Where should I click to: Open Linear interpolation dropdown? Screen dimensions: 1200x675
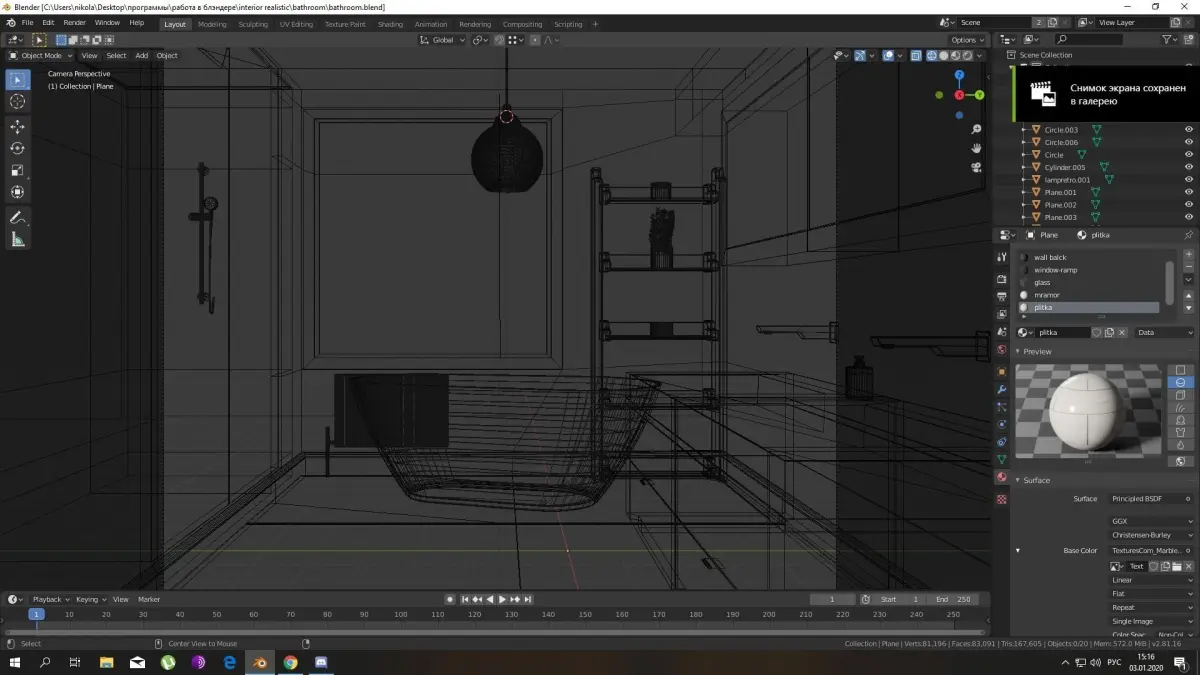(x=1152, y=580)
